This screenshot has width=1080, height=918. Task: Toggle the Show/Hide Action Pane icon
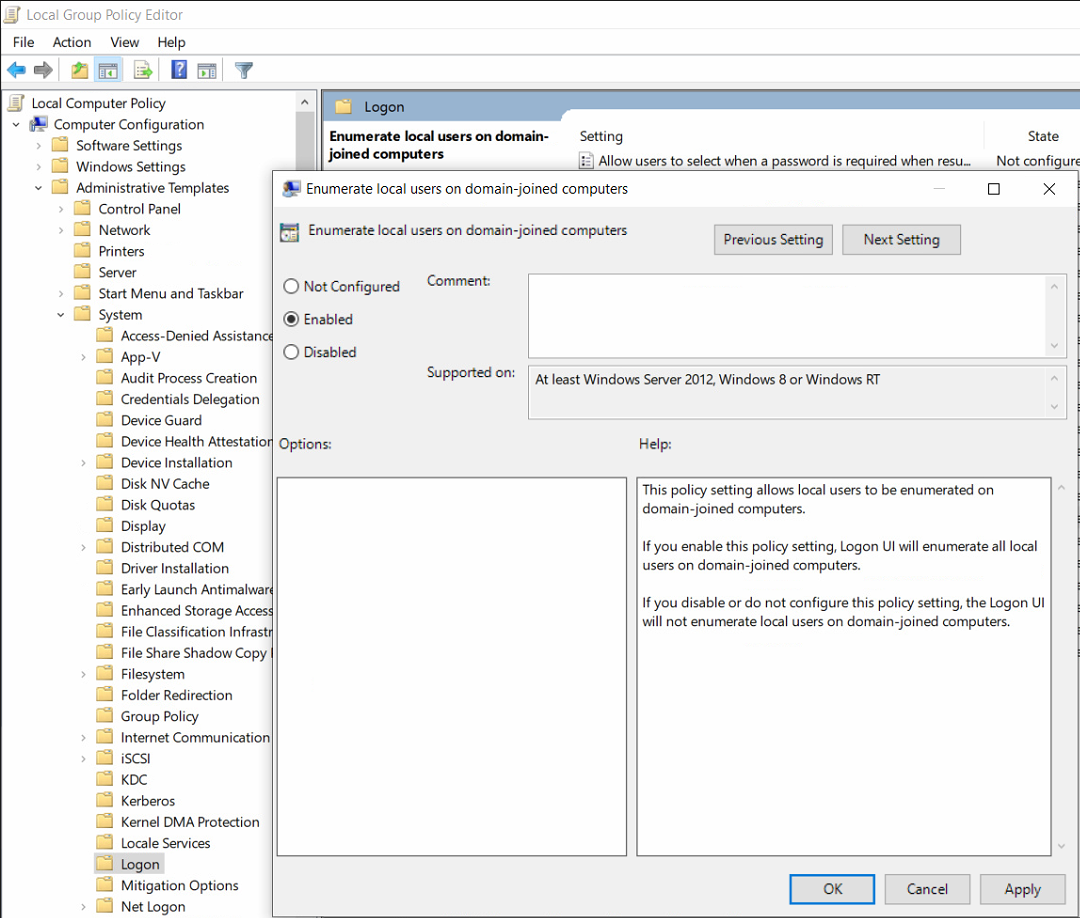click(207, 70)
